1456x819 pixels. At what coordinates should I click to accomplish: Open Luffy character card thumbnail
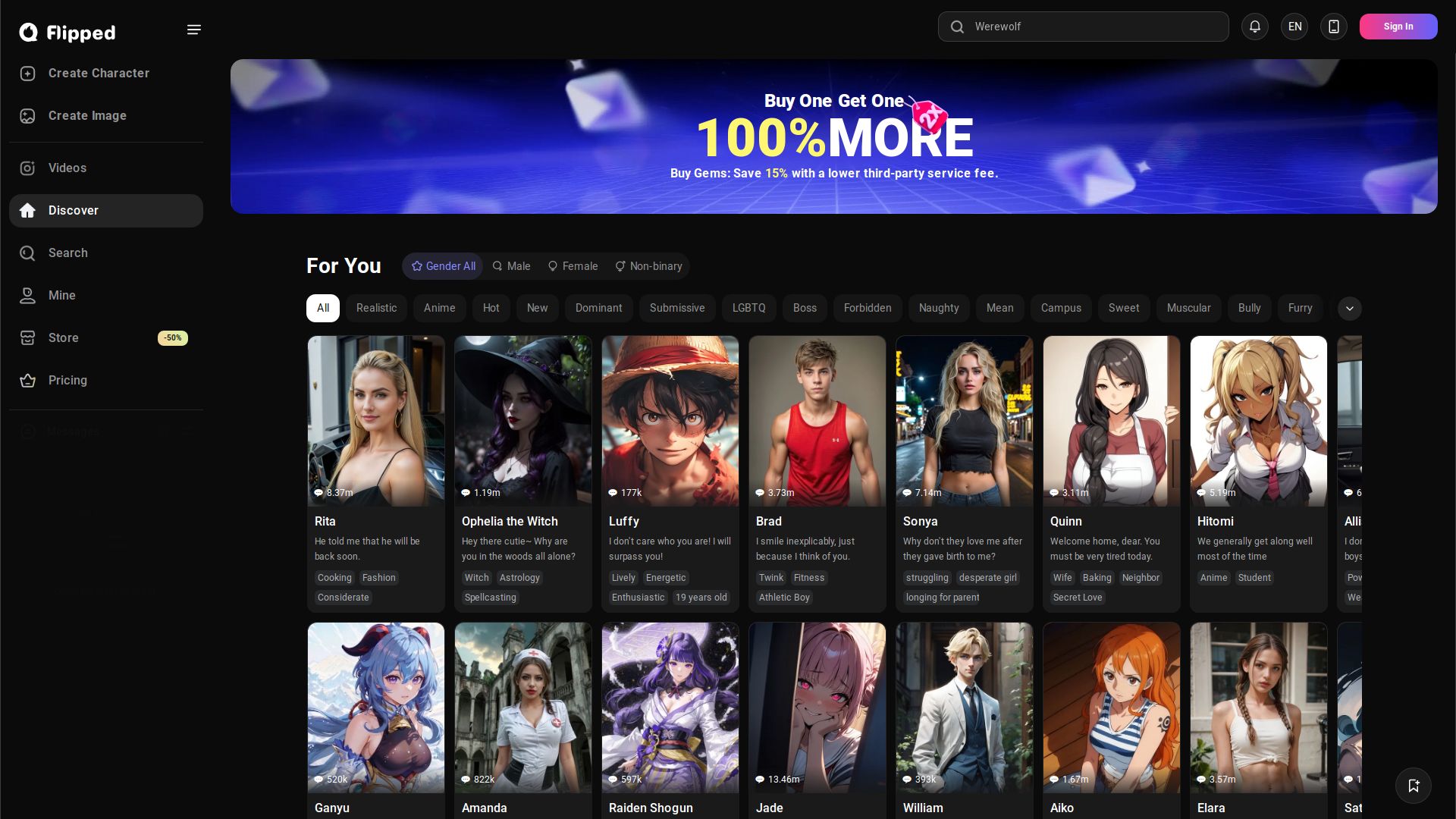tap(670, 421)
